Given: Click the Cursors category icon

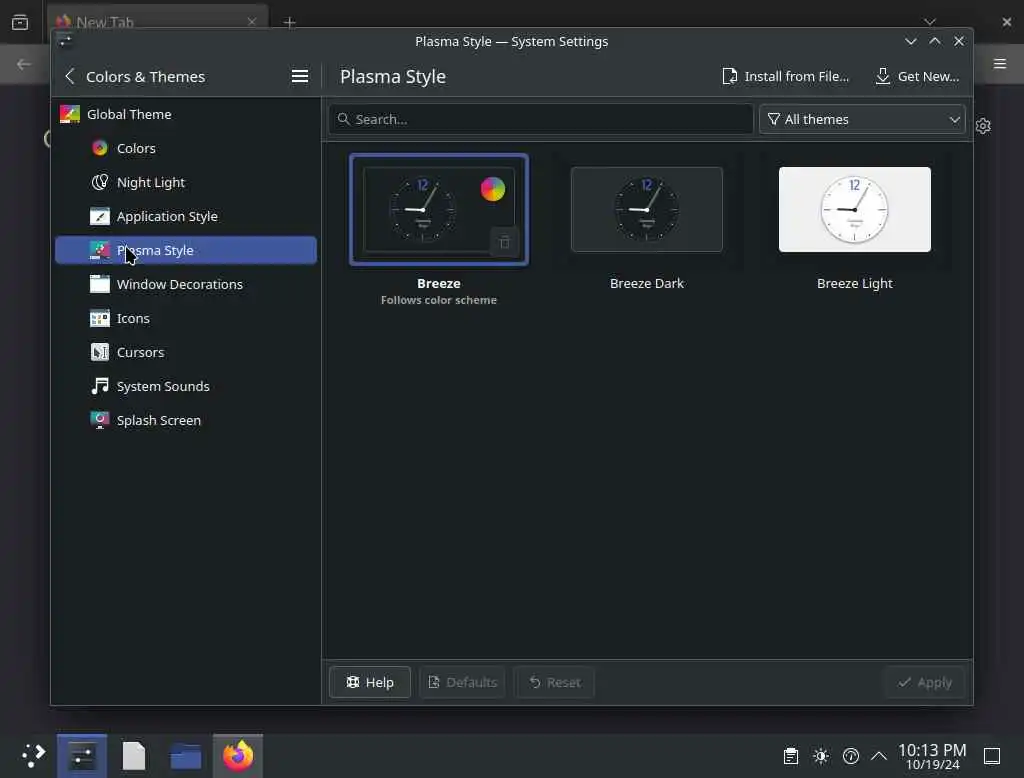Looking at the screenshot, I should coord(99,352).
